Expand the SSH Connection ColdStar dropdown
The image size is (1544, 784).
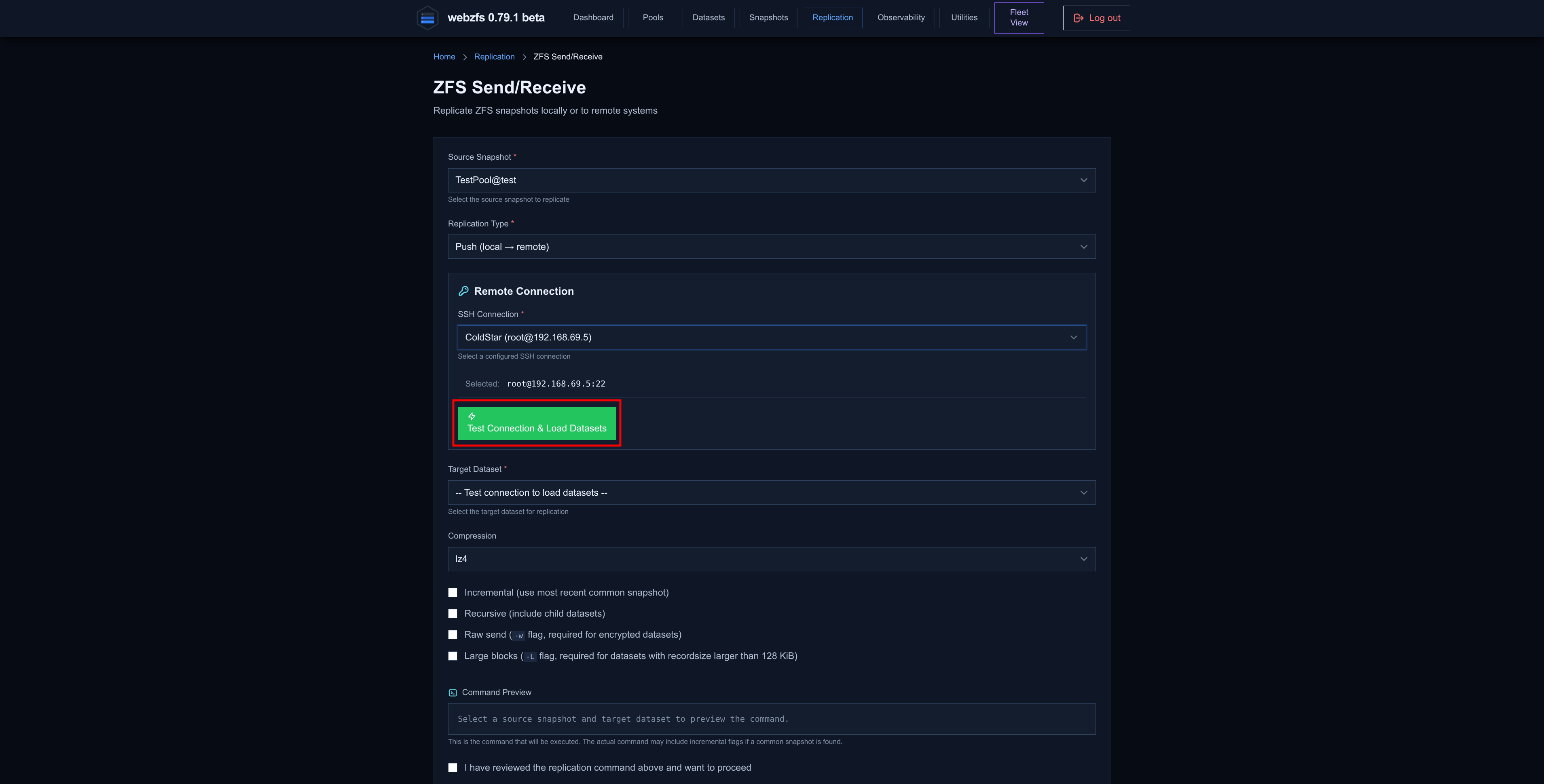coord(772,338)
